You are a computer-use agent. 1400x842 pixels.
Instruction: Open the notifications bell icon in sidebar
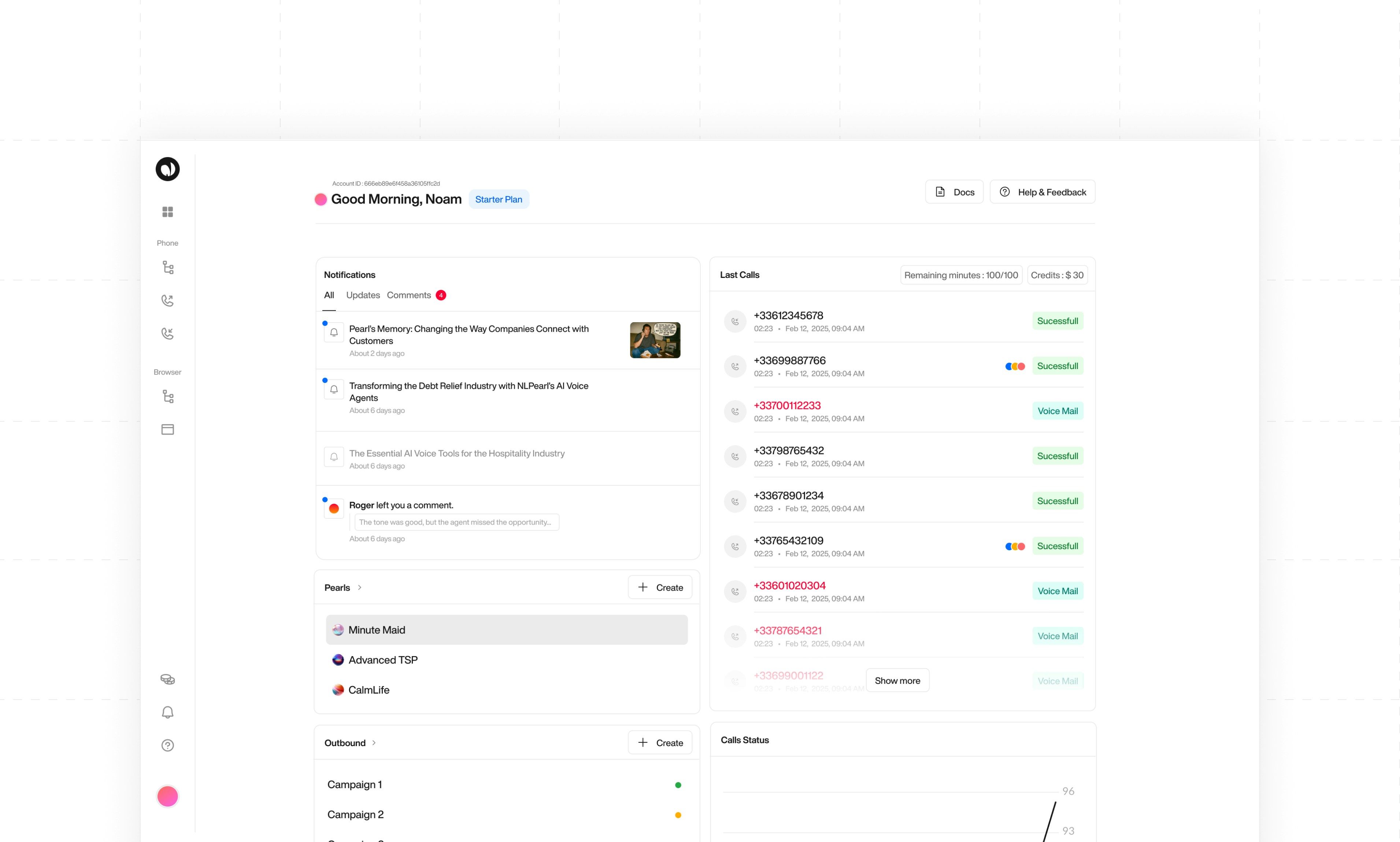click(167, 712)
